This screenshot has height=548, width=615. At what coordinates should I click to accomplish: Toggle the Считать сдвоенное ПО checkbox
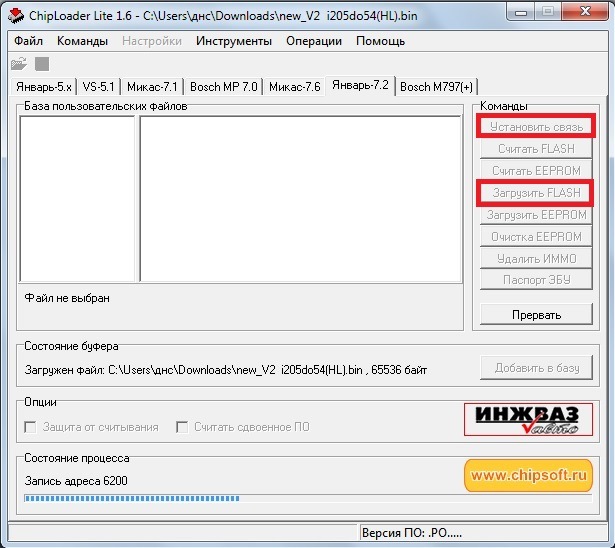tap(182, 427)
